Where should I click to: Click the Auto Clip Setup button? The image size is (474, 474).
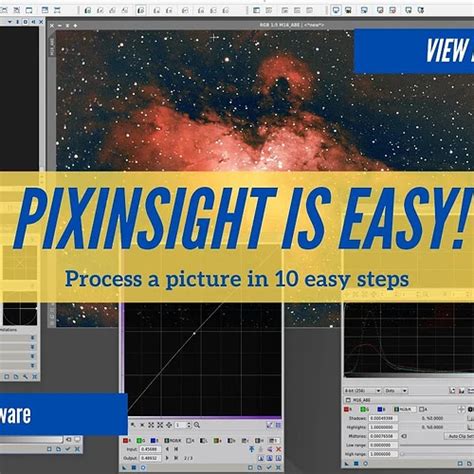459,436
